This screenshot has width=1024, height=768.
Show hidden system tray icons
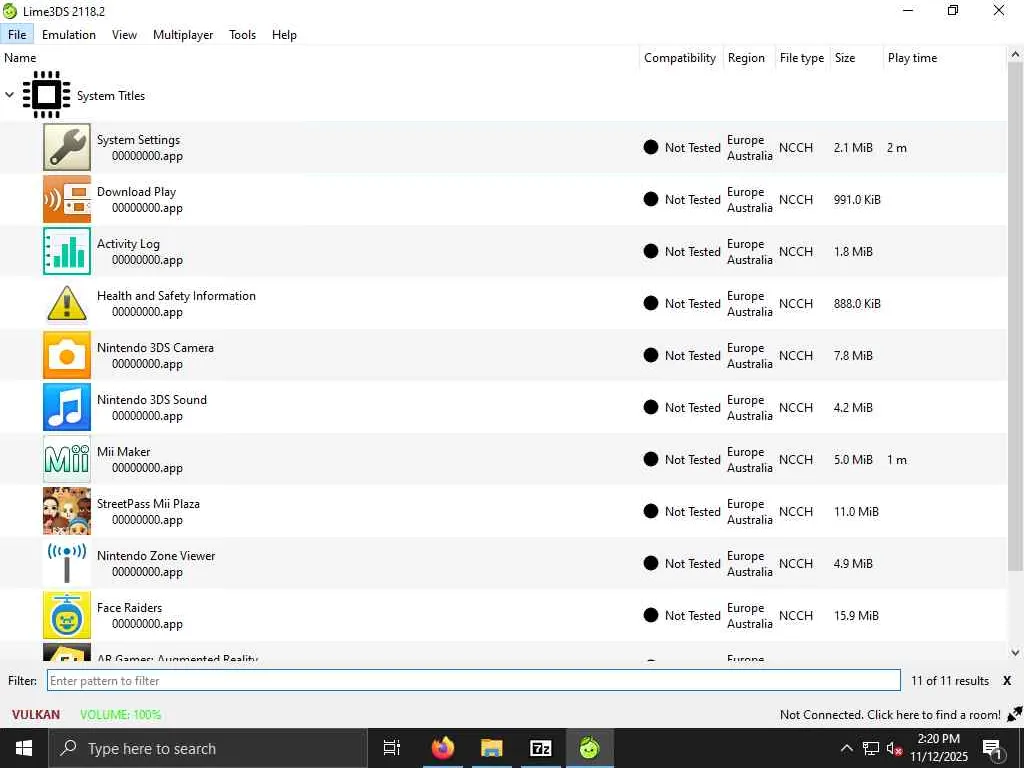(x=846, y=748)
